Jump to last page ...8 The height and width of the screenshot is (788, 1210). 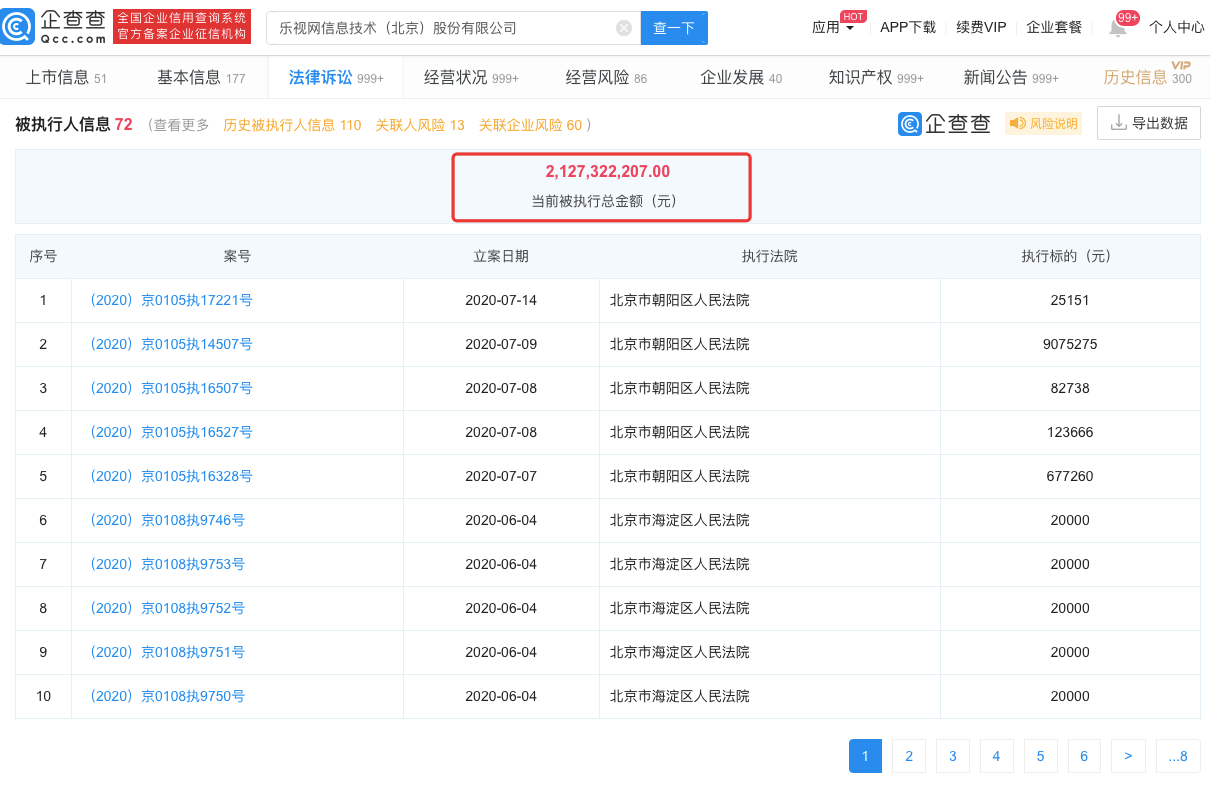[1177, 756]
